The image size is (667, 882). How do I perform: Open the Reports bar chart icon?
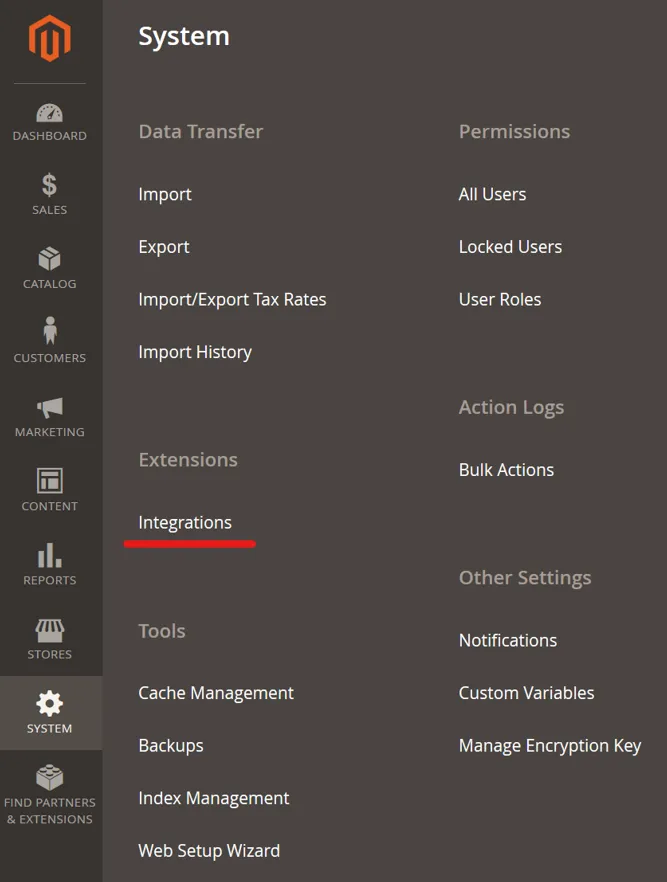coord(49,555)
